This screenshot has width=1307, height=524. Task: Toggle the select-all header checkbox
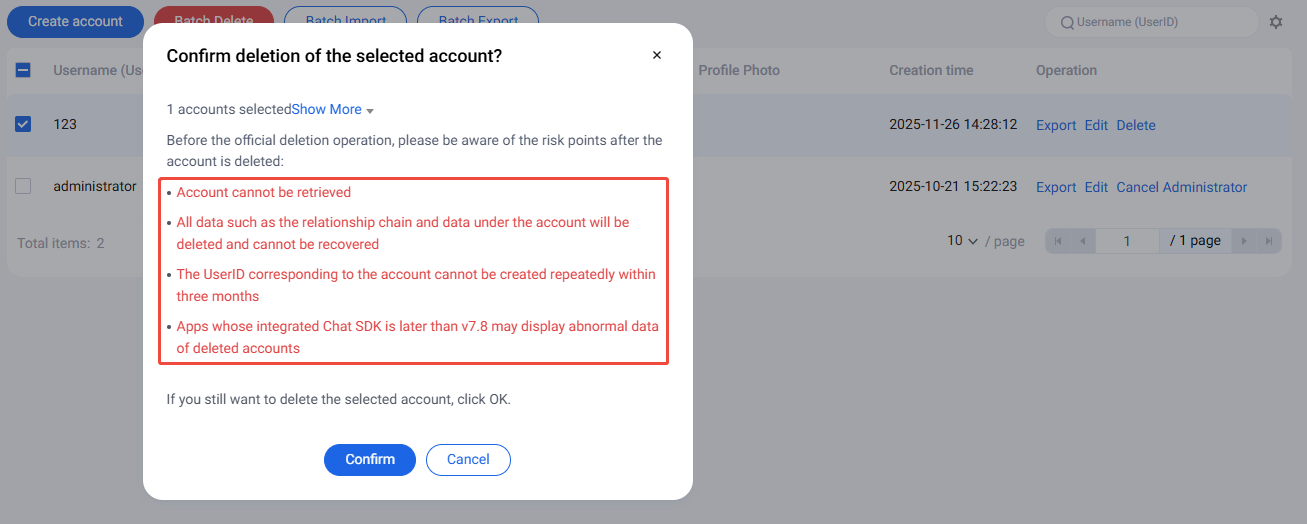[x=24, y=70]
